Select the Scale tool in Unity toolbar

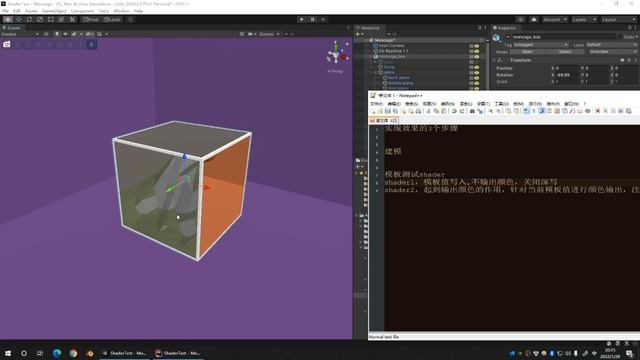(x=40, y=20)
